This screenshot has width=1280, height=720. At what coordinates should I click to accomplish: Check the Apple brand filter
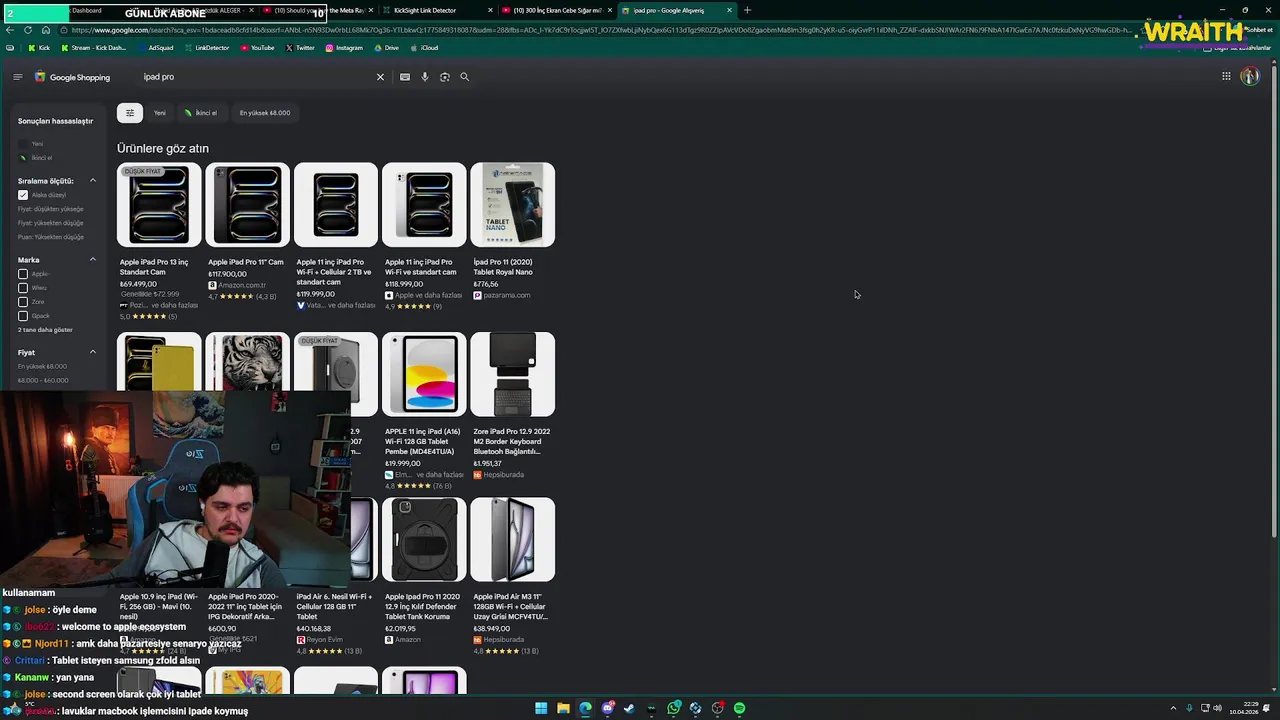coord(23,274)
